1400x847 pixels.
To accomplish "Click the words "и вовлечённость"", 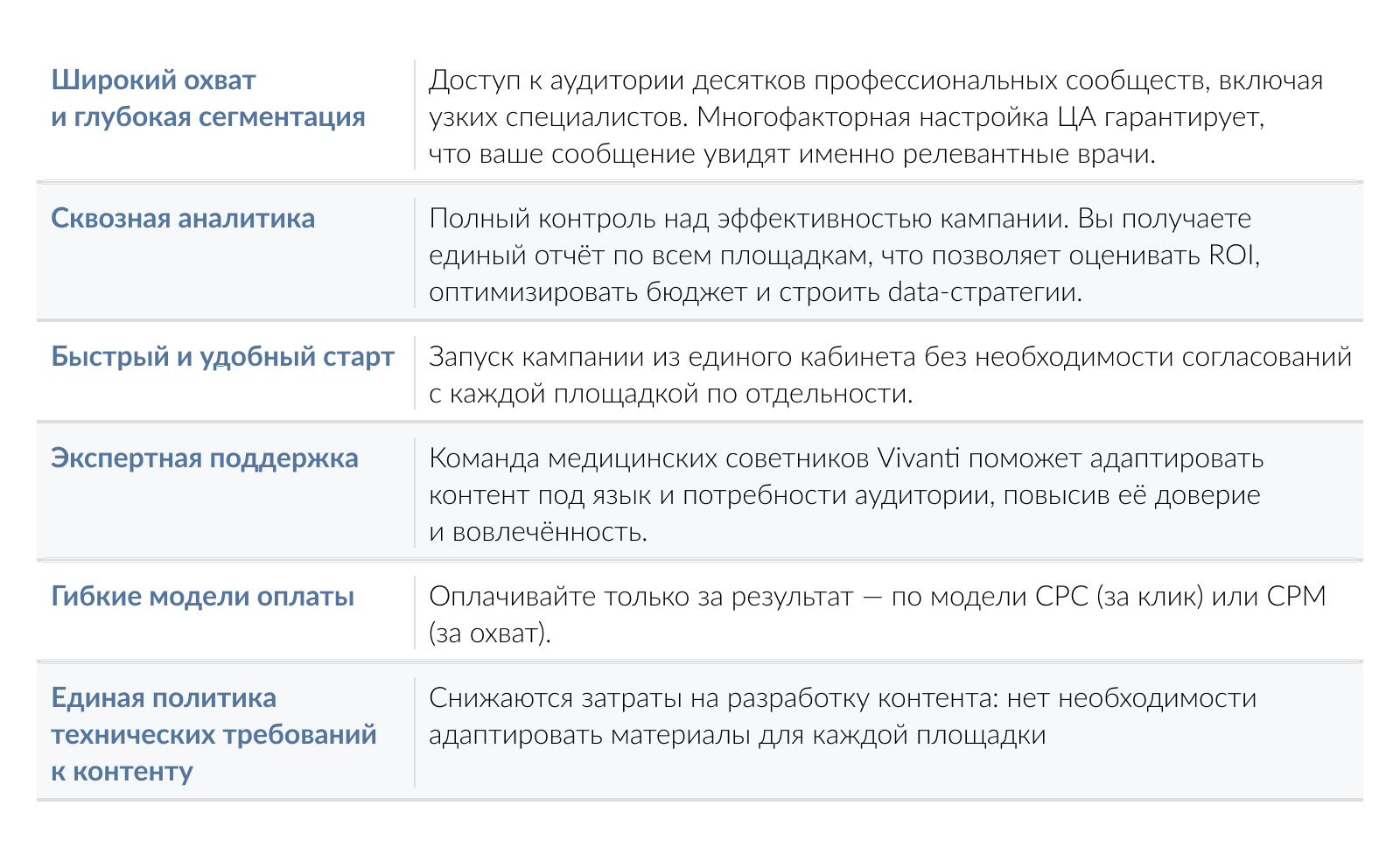I will coord(537,531).
